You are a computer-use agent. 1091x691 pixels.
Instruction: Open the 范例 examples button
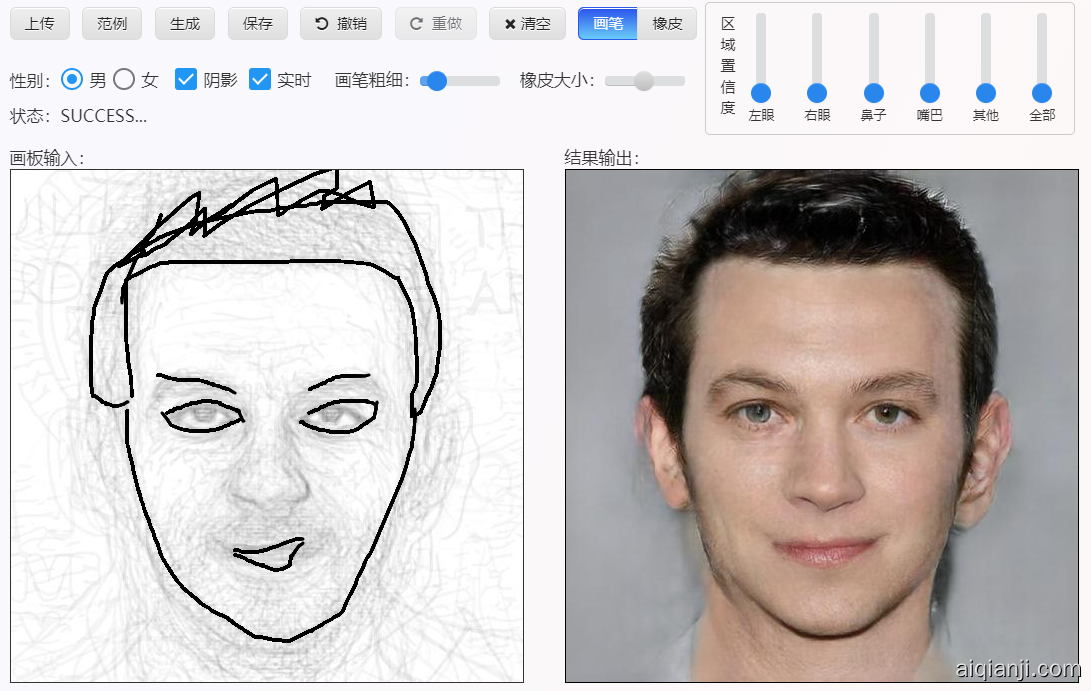(112, 24)
